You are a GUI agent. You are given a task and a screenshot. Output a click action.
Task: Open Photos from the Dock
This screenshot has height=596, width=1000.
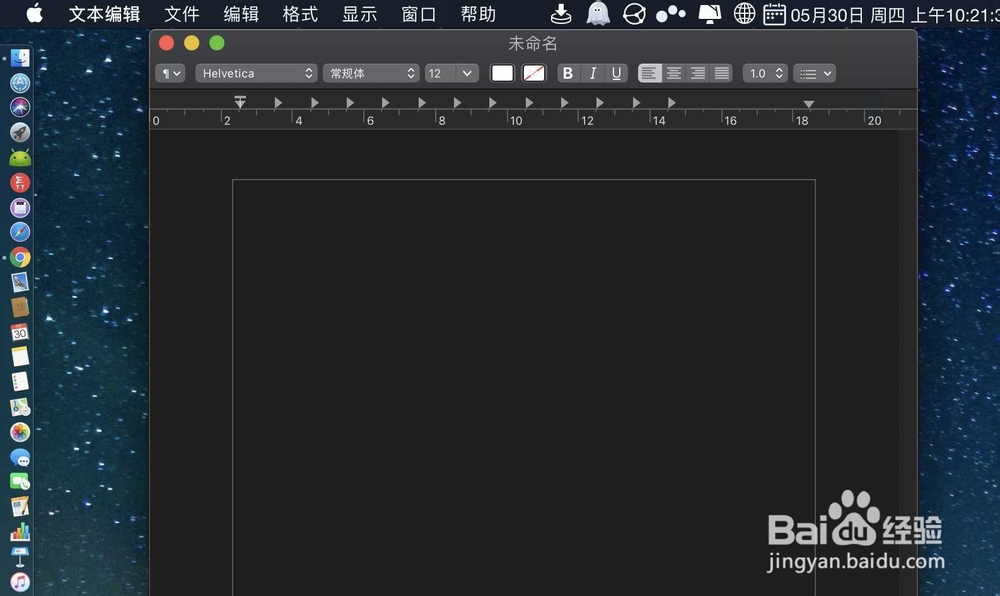pyautogui.click(x=20, y=432)
